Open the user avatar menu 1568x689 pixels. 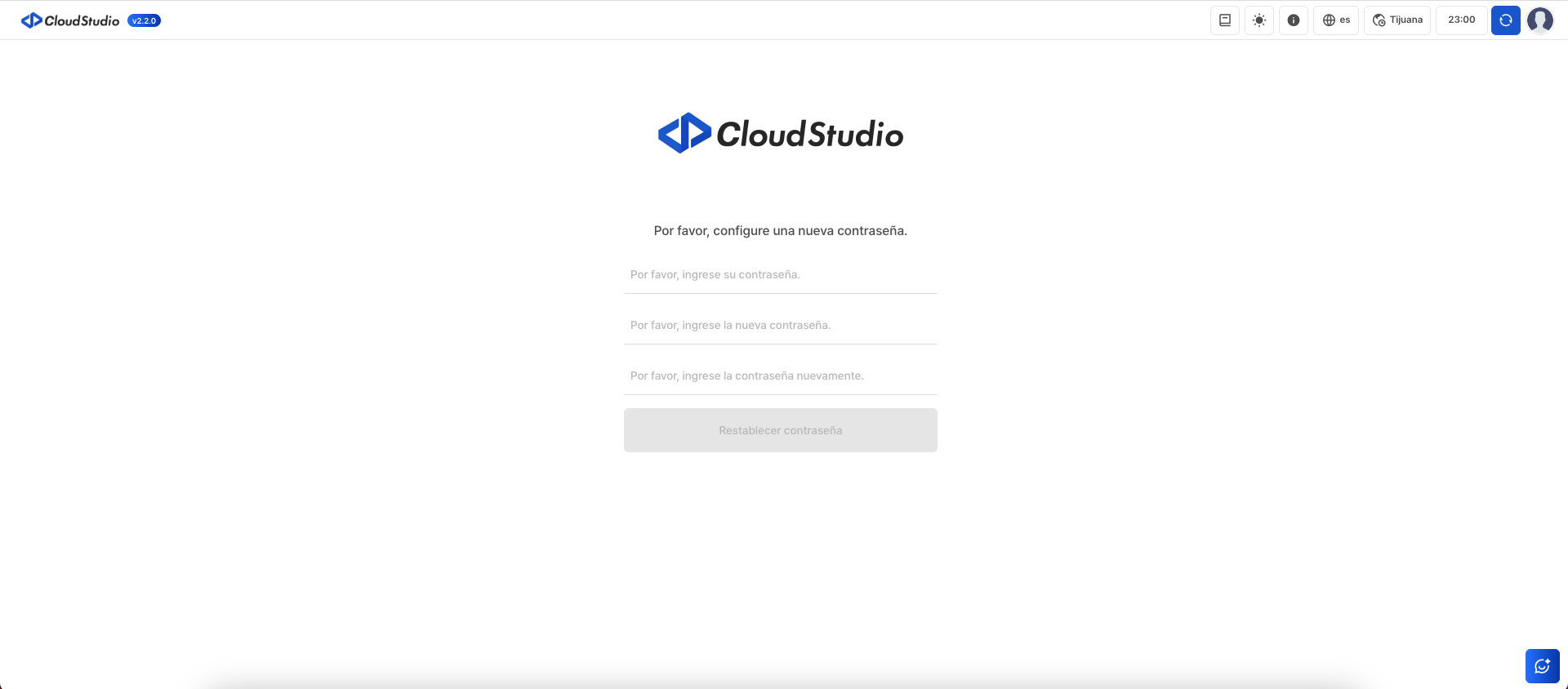coord(1539,20)
